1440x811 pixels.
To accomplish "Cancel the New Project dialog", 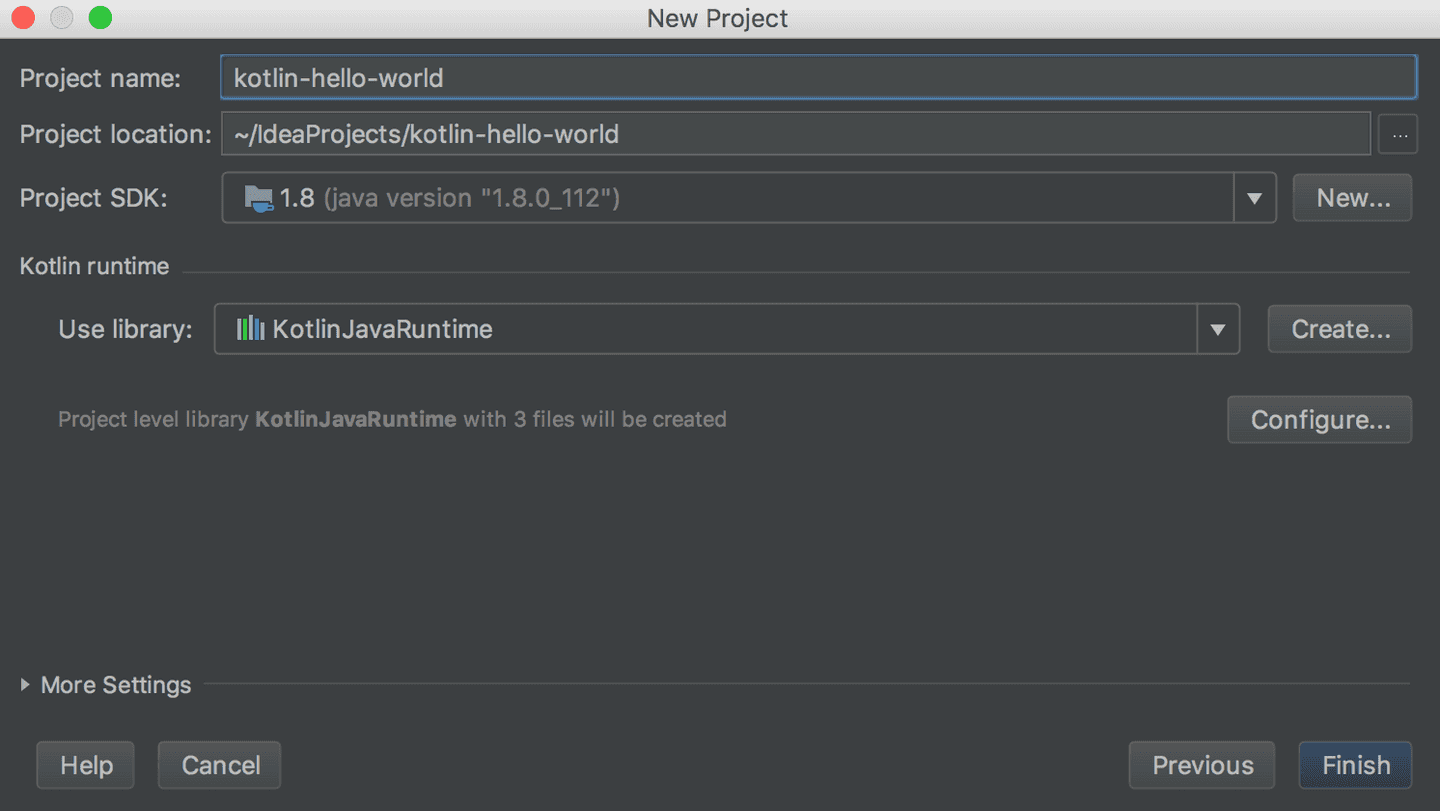I will [x=219, y=765].
